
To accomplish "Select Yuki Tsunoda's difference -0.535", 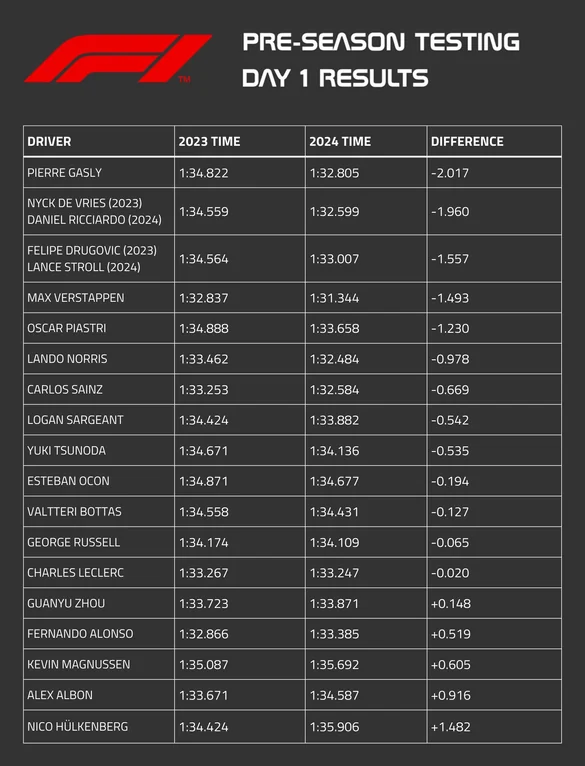I will pos(450,450).
